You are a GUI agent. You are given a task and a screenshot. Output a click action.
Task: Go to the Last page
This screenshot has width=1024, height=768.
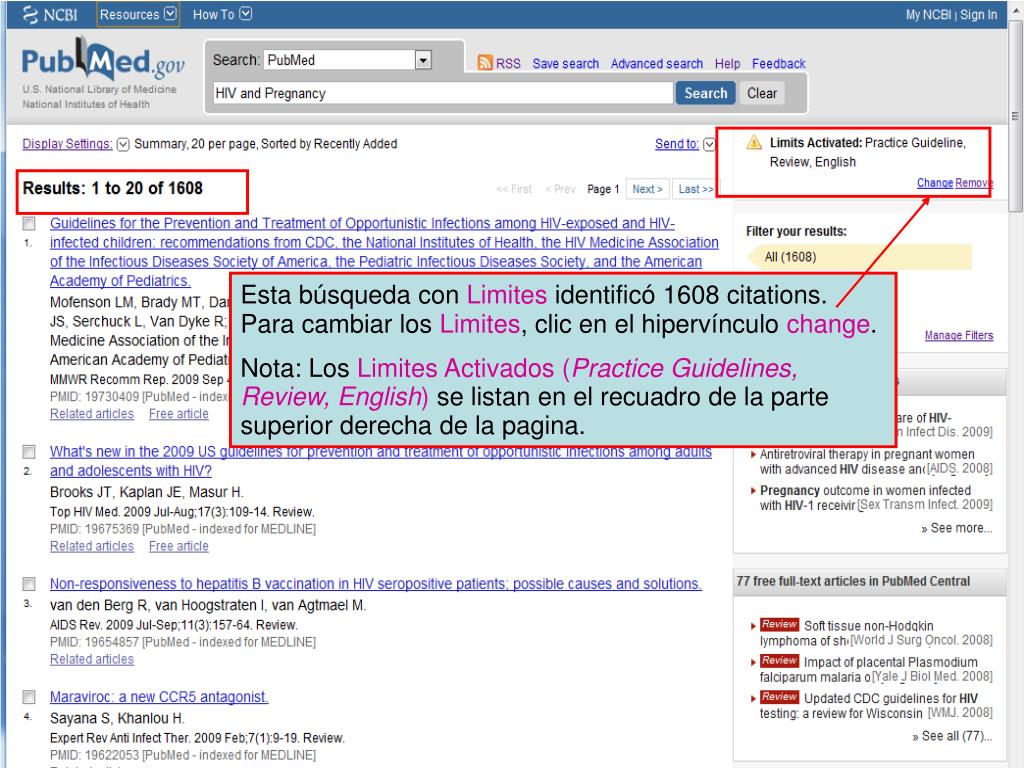695,189
